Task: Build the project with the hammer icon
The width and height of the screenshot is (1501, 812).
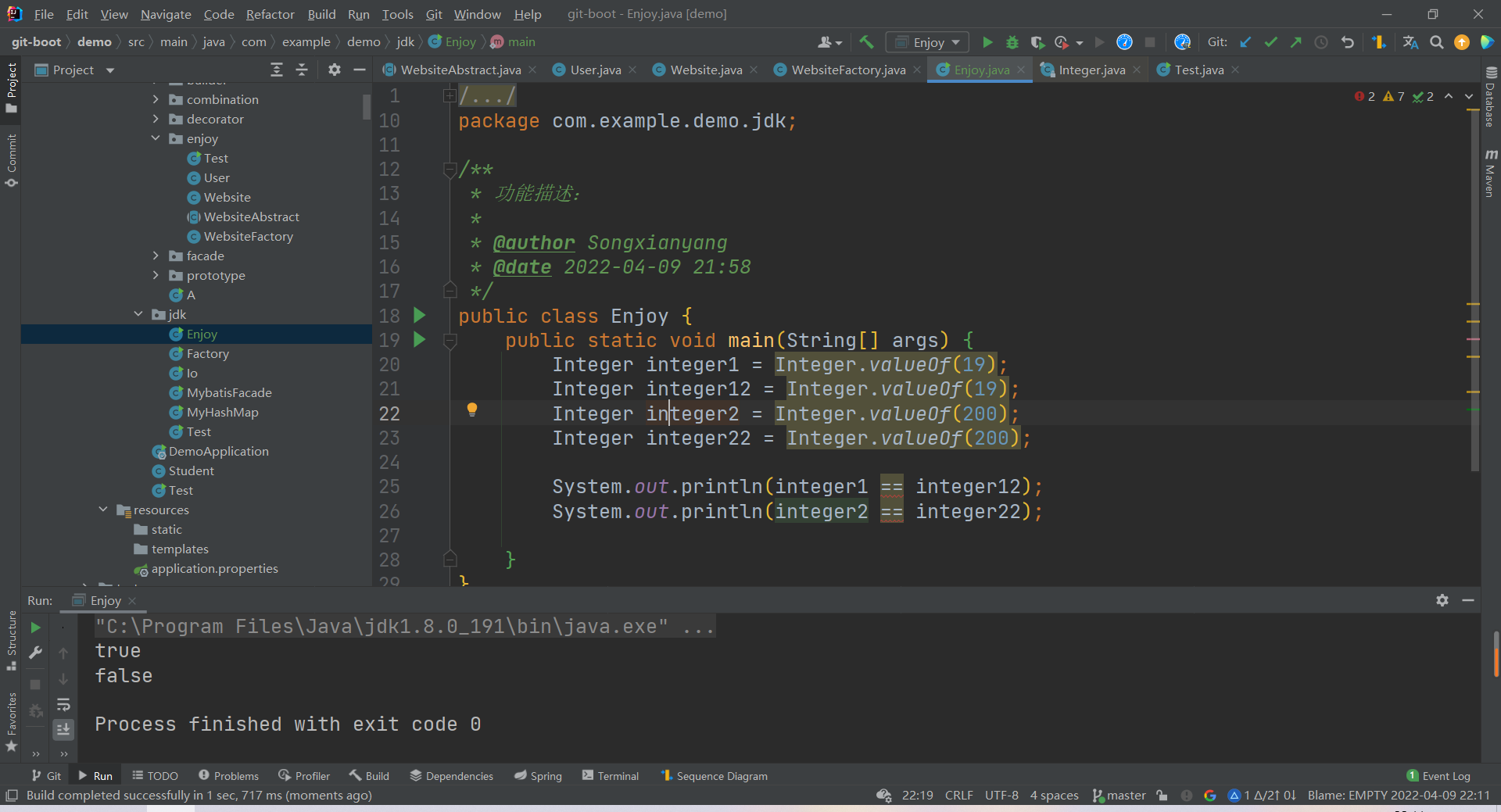Action: tap(866, 42)
